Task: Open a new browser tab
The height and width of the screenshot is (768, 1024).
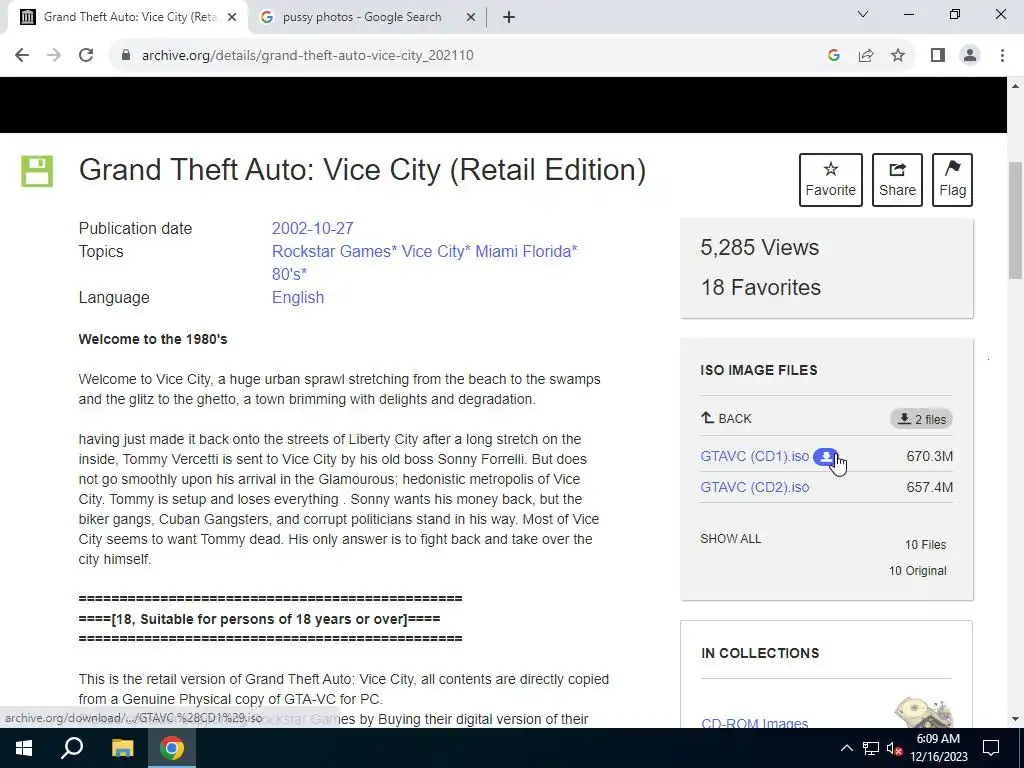Action: click(509, 17)
